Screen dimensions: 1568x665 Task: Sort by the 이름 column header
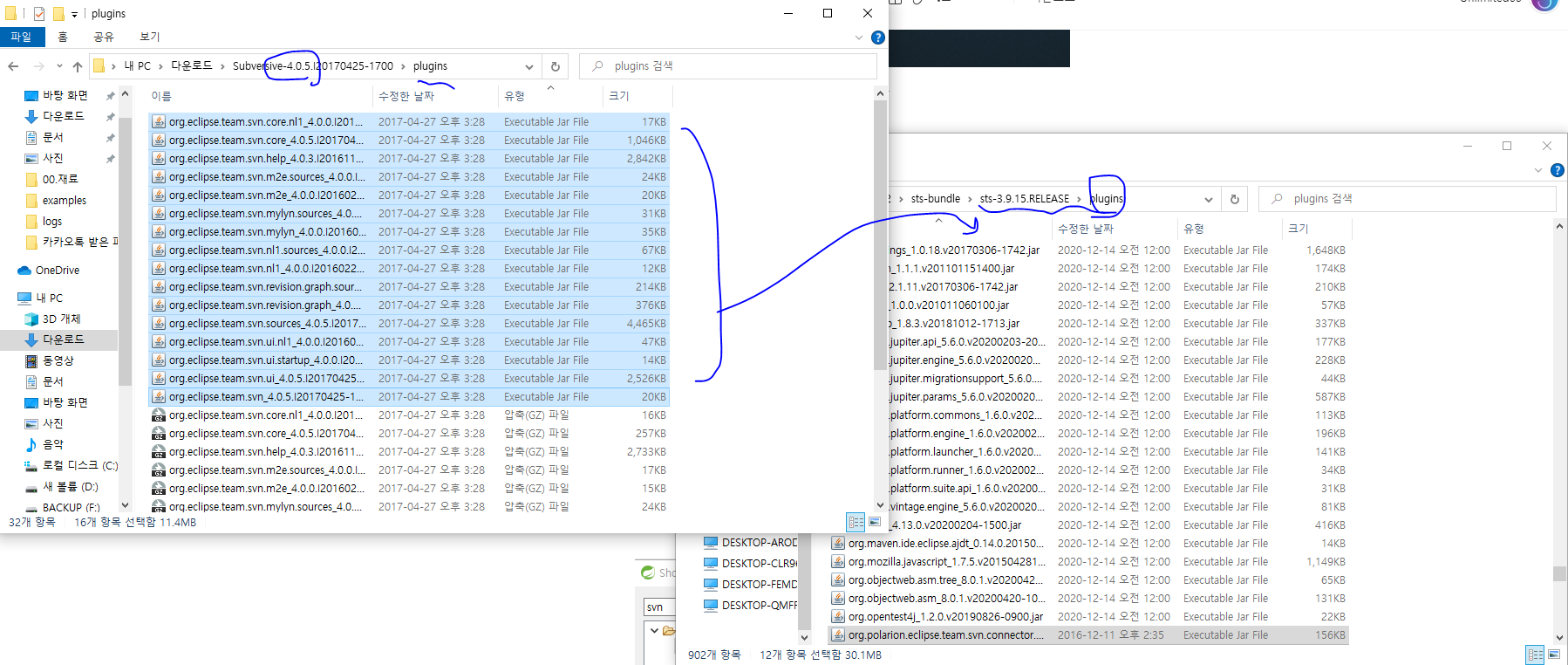[161, 96]
